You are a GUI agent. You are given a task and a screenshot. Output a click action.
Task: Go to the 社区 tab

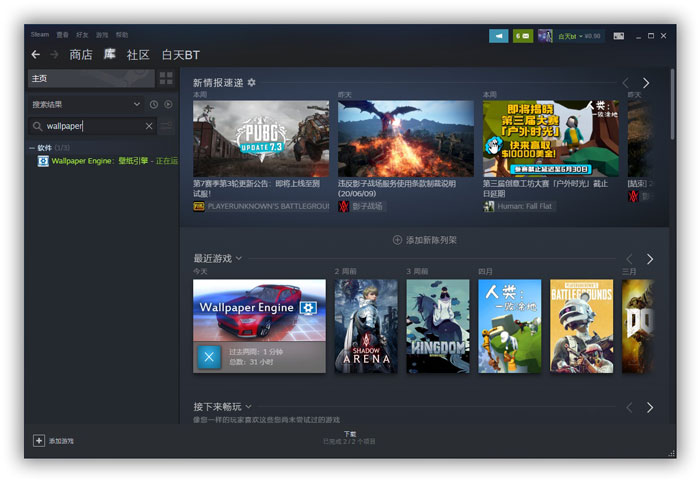(x=138, y=54)
